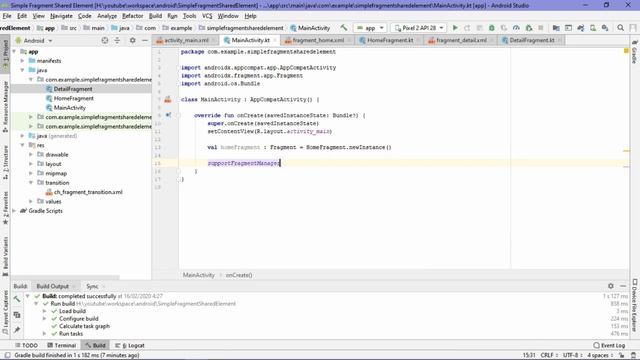Viewport: 640px width, 360px height.
Task: Open Gradle tool window on right edge
Action: (635, 52)
